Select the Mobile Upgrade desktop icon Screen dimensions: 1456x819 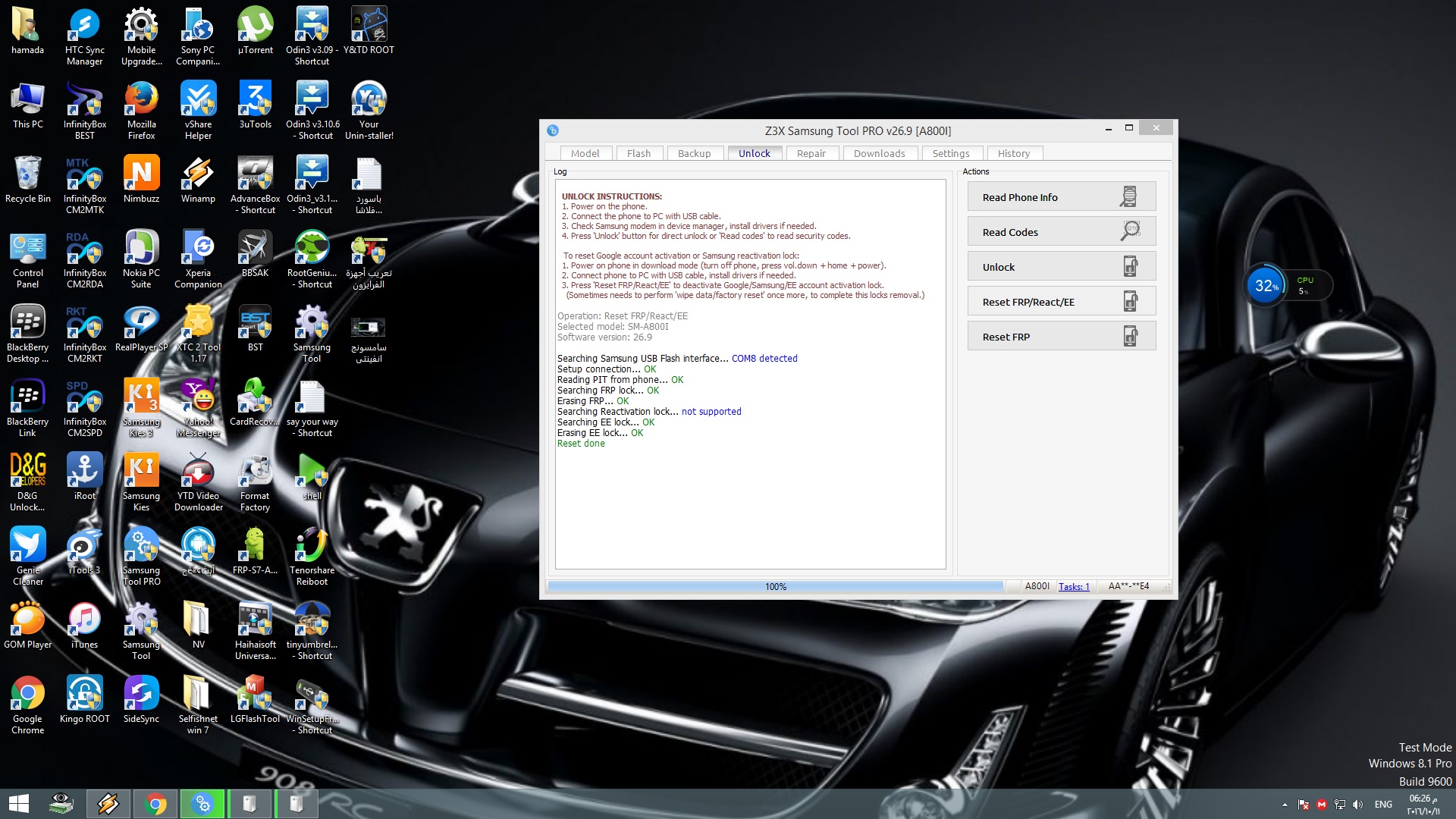pos(141,37)
